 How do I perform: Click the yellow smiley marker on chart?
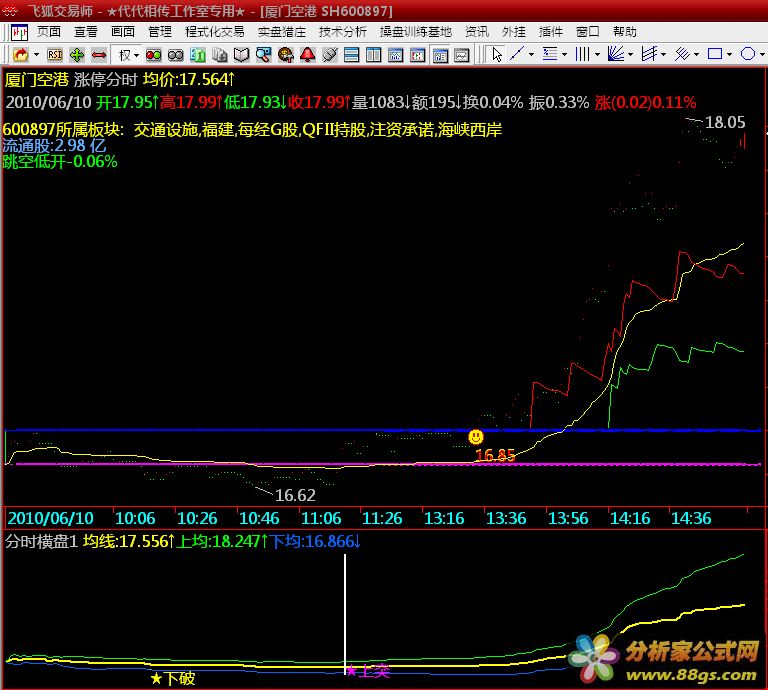coord(476,437)
